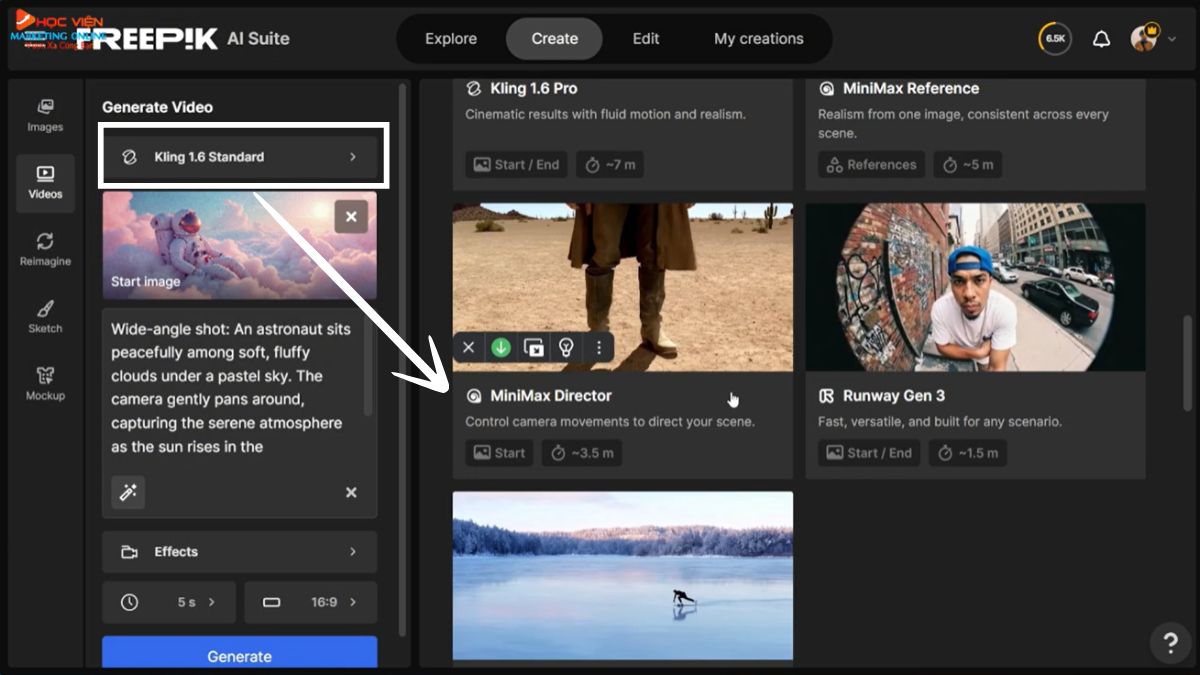This screenshot has width=1200, height=675.
Task: Click the Start / End tag under Kling 1.6 Pro
Action: point(516,164)
